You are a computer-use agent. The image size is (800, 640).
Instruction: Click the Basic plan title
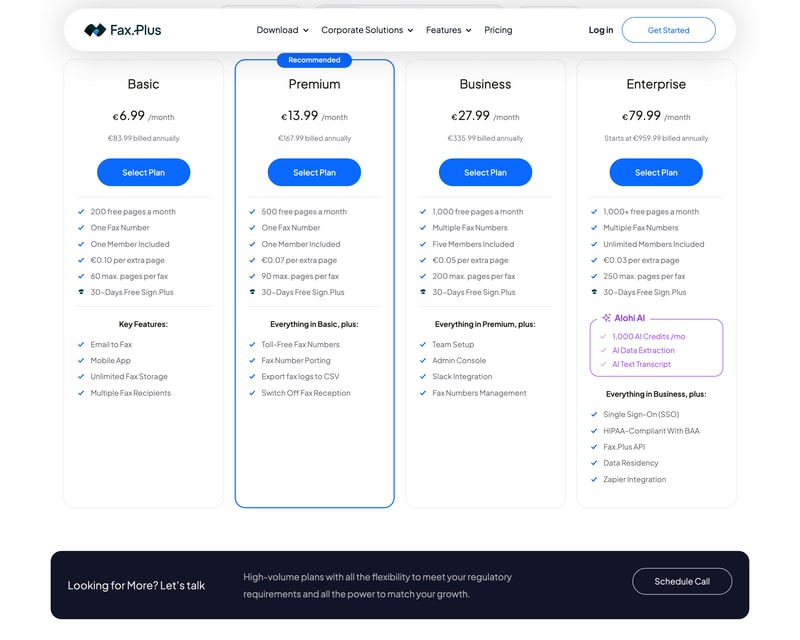coord(143,84)
